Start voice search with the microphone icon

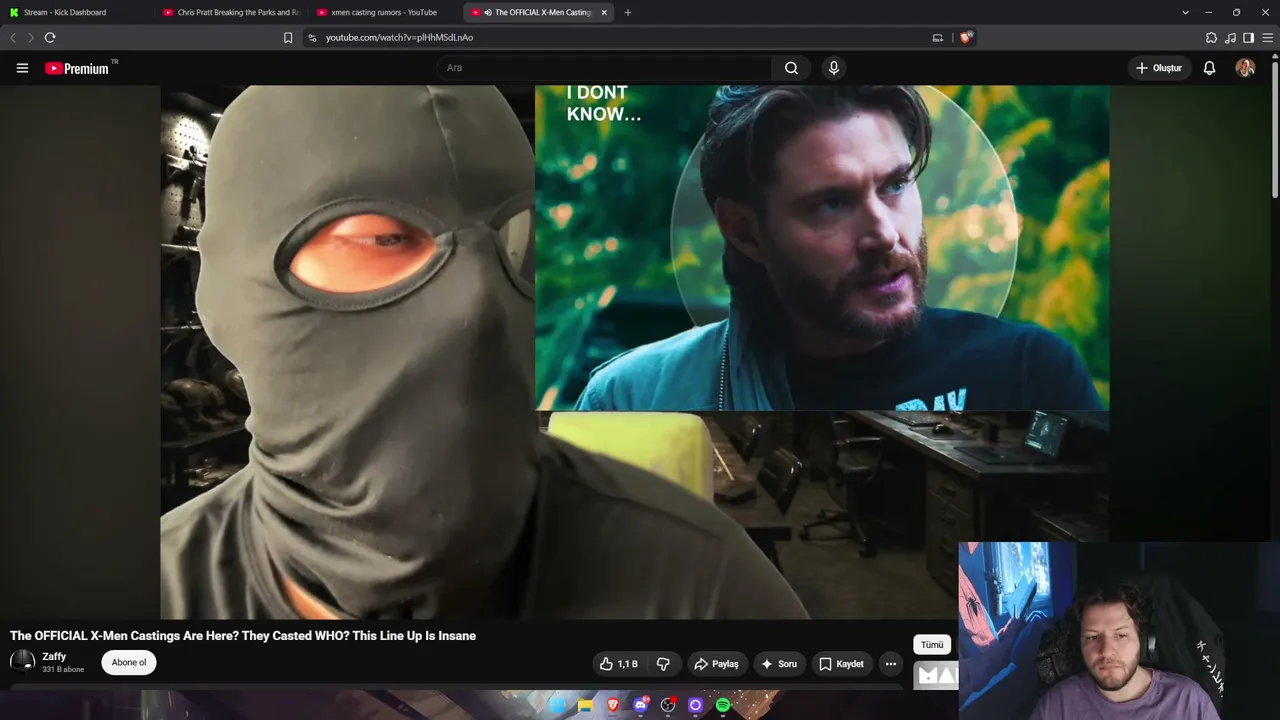[x=834, y=68]
